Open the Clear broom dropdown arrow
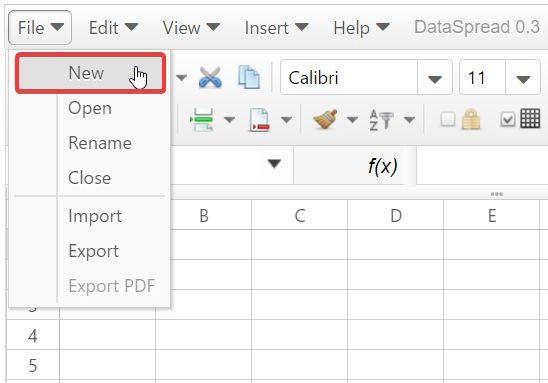 pyautogui.click(x=352, y=120)
